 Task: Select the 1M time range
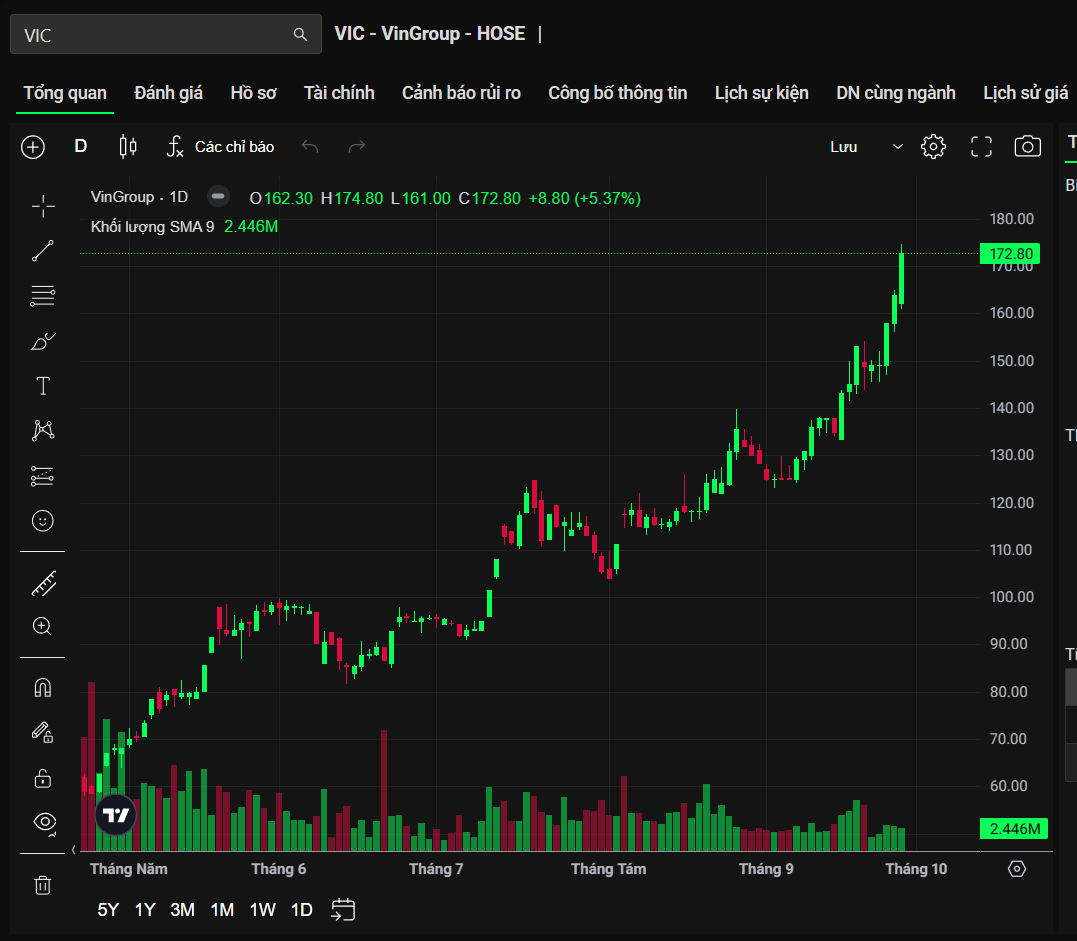click(x=222, y=910)
